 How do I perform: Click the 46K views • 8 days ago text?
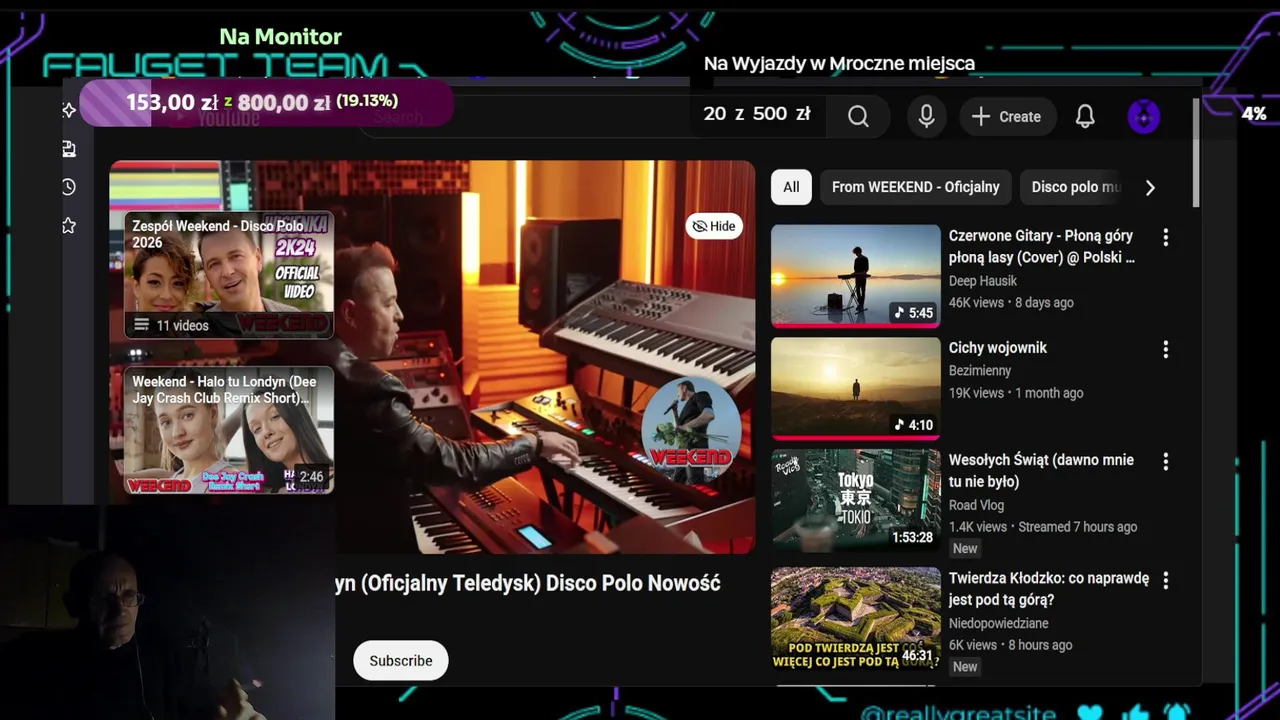coord(1011,303)
